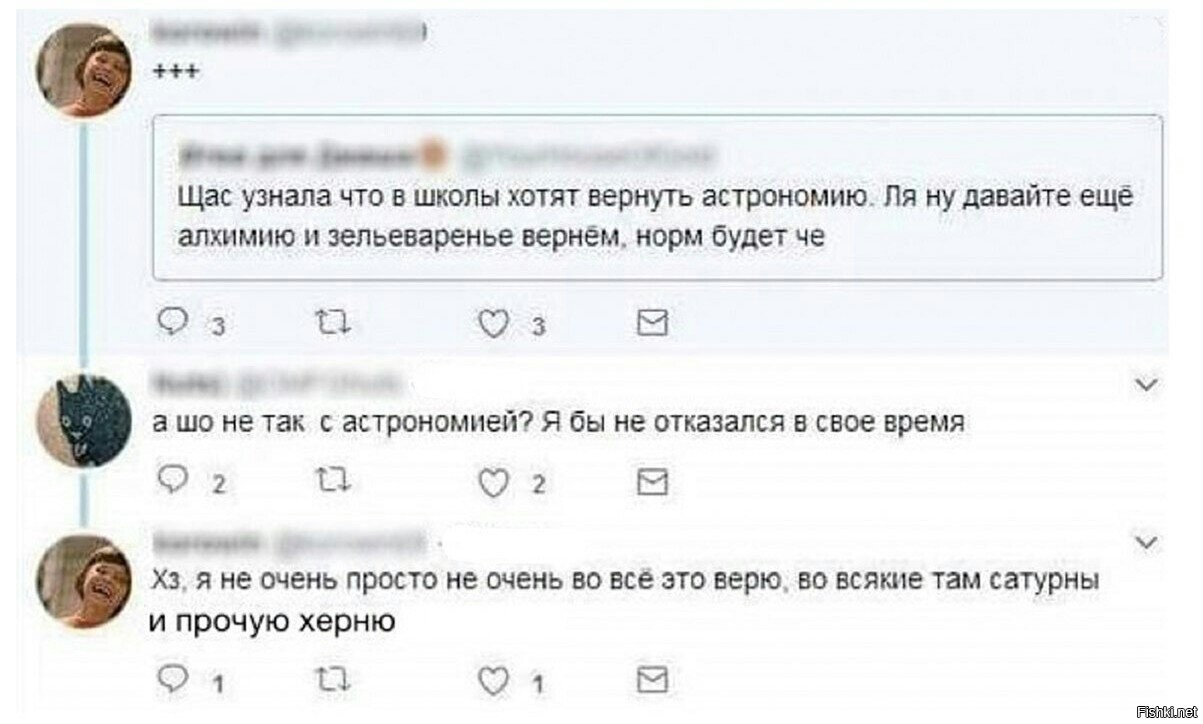
Task: Expand options menu on the last tweet
Action: coord(1148,543)
